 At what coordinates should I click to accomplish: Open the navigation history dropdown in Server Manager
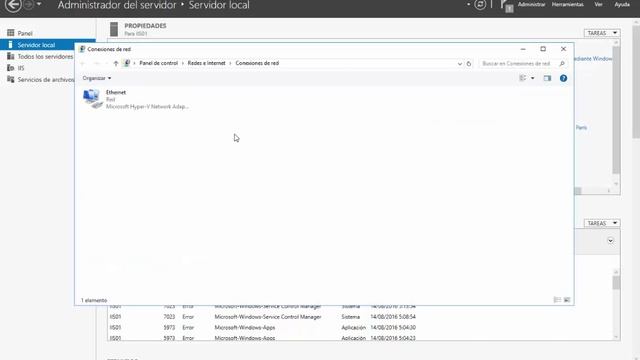click(39, 4)
